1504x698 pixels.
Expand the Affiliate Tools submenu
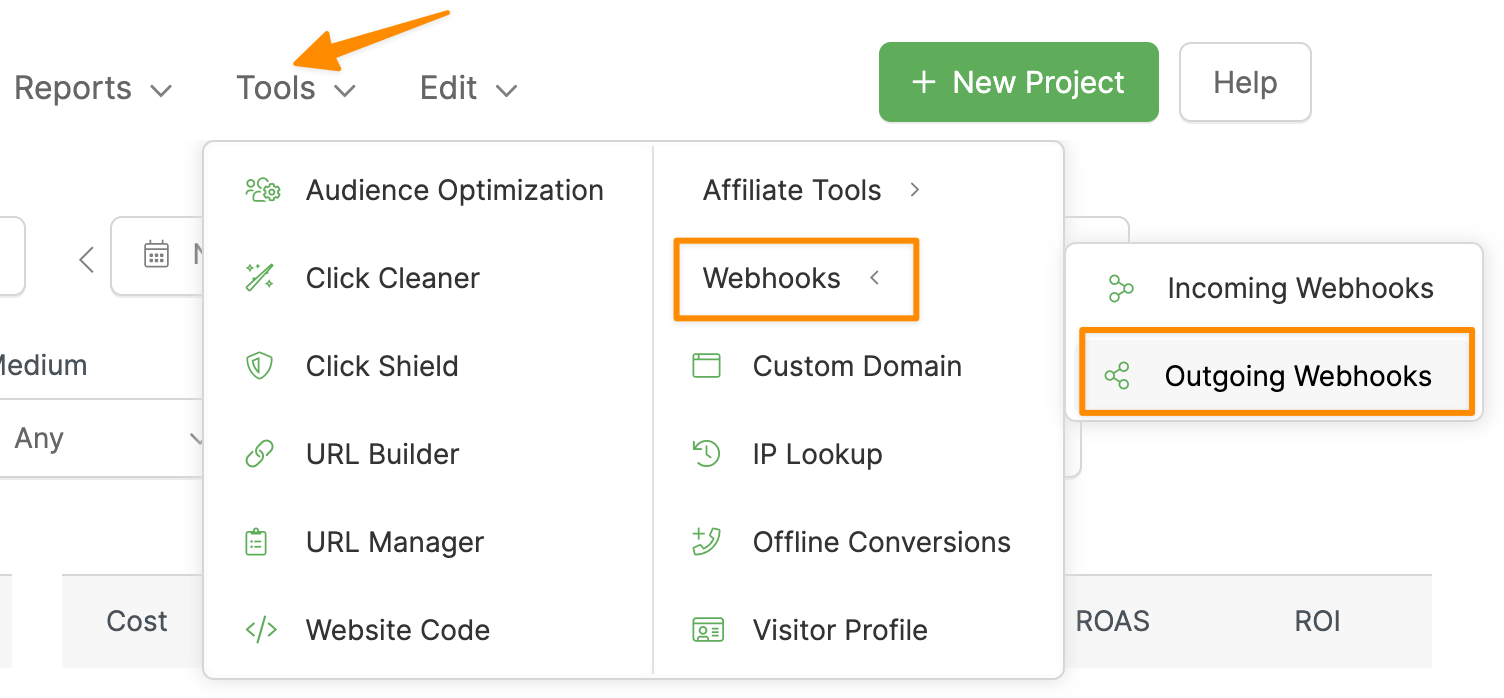point(810,190)
